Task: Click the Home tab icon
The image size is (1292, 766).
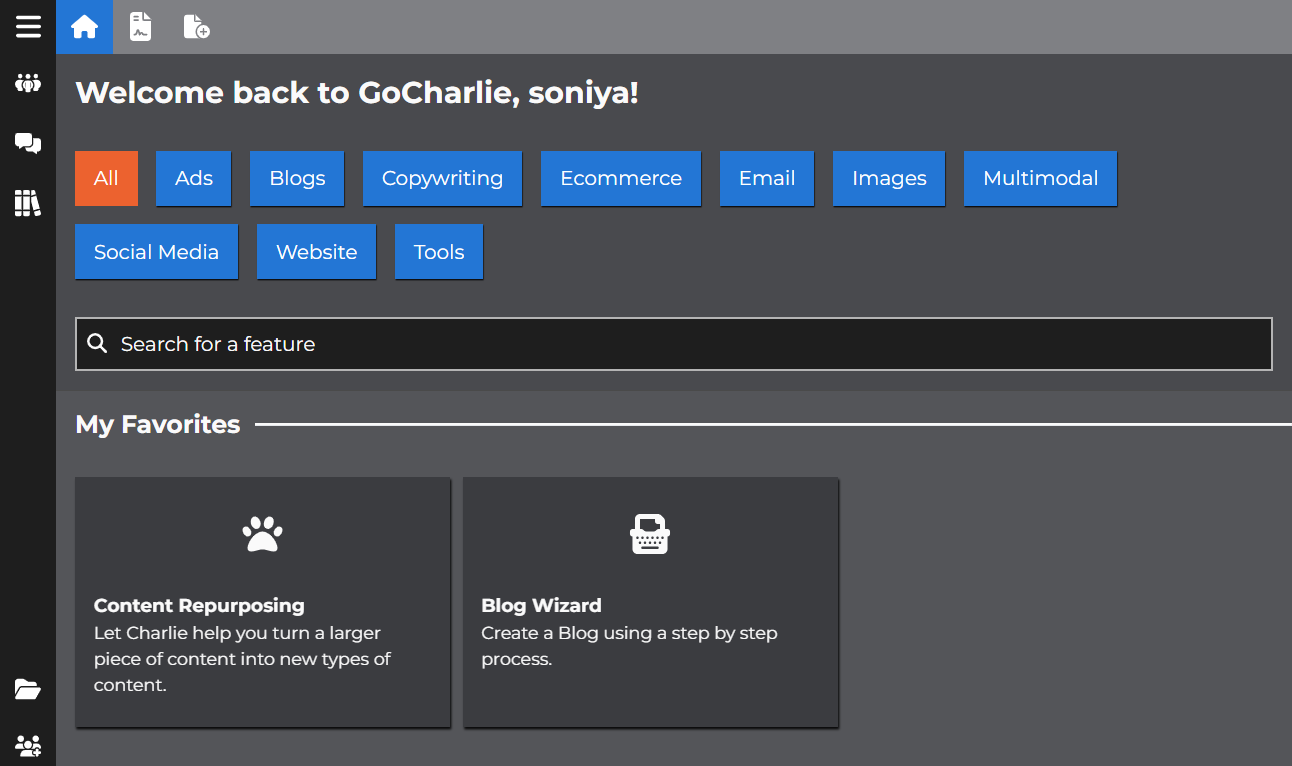Action: [85, 27]
